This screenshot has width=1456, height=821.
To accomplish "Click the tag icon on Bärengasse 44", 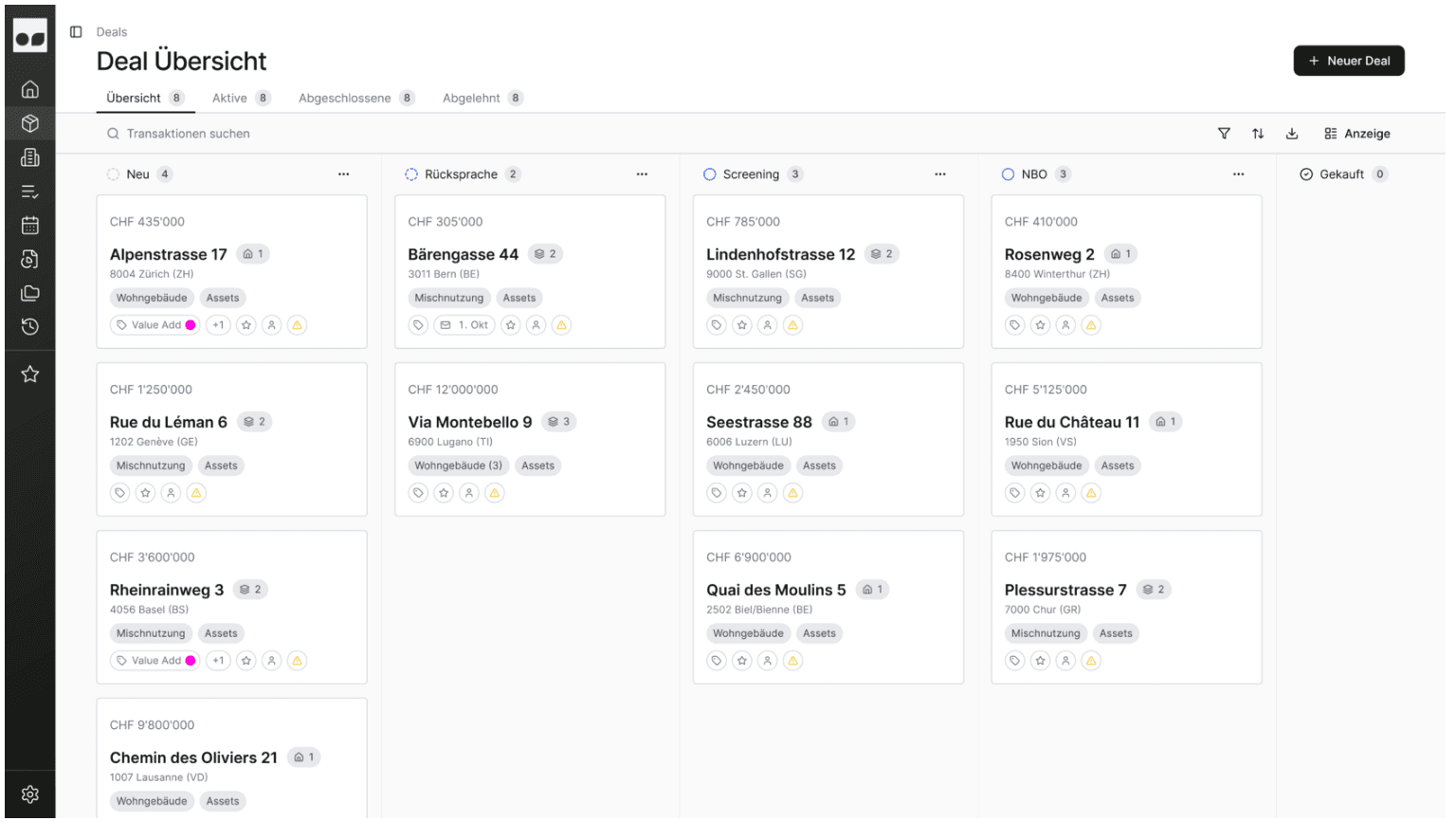I will click(x=418, y=325).
